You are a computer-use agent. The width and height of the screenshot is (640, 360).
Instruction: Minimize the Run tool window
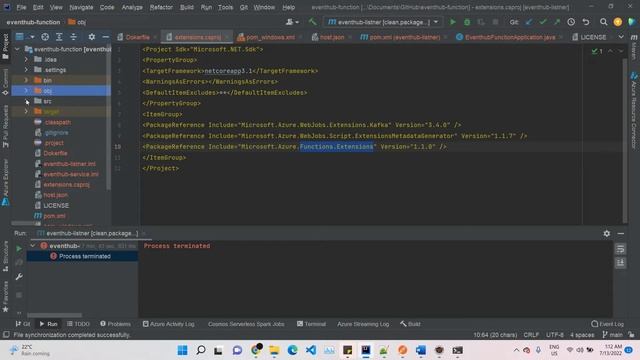click(x=621, y=233)
